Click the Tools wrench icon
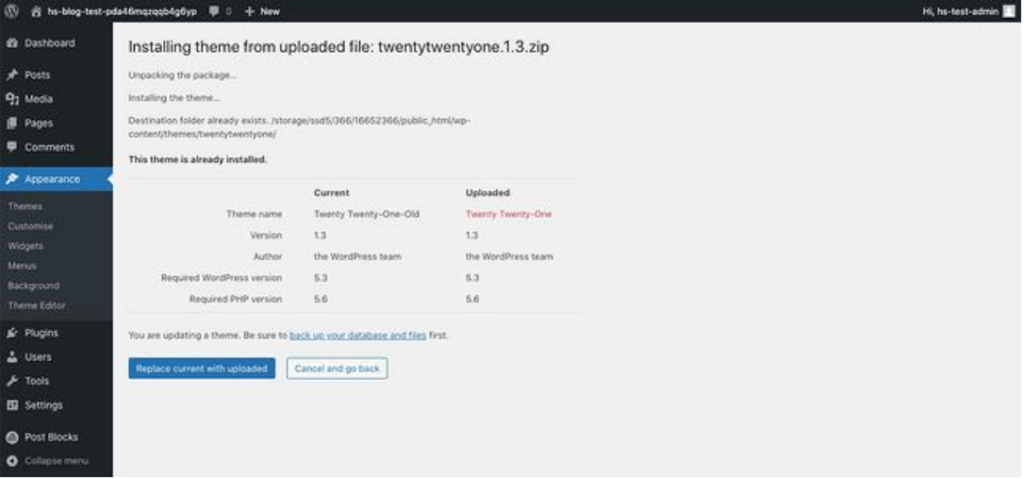 tap(12, 381)
